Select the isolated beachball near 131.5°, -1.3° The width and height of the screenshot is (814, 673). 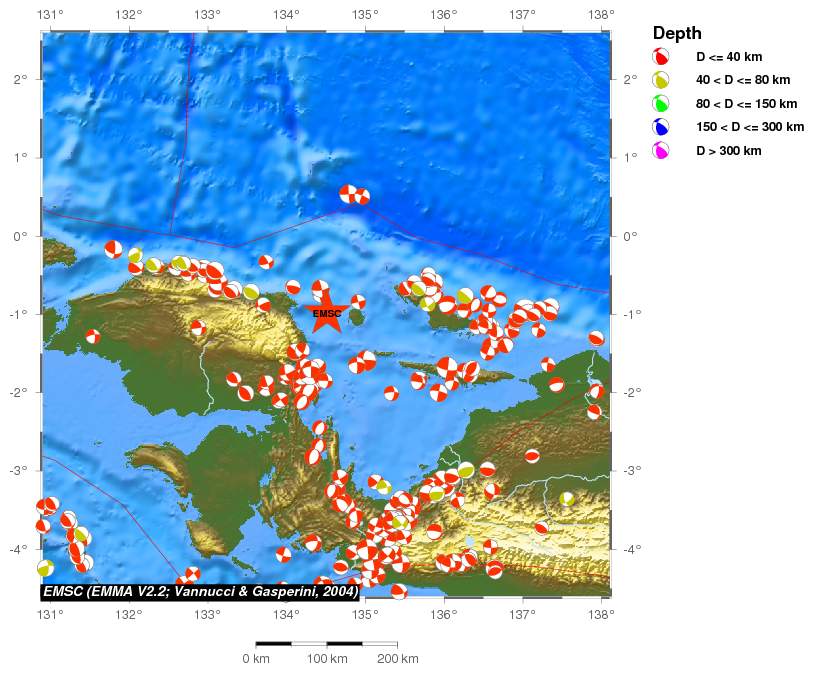(92, 336)
